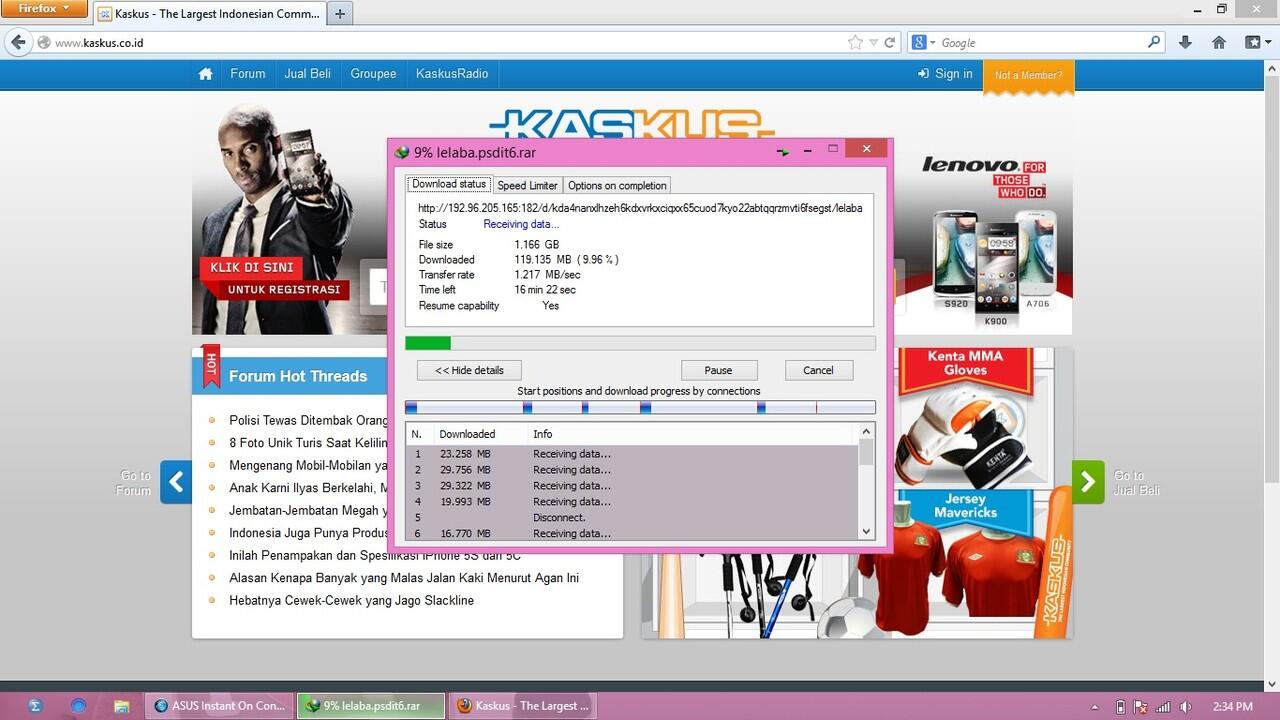Click the Downloaded column header
Viewport: 1280px width, 720px height.
tap(478, 434)
